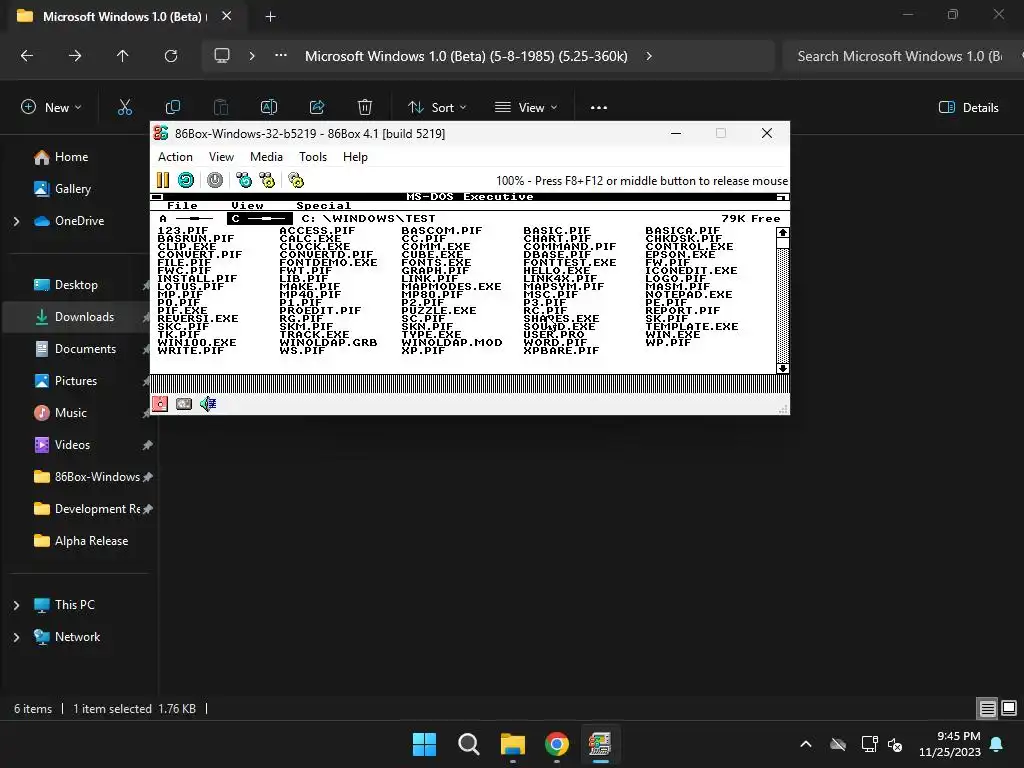Switch to the details list view in Explorer
Screen dimensions: 1024x768
987,709
